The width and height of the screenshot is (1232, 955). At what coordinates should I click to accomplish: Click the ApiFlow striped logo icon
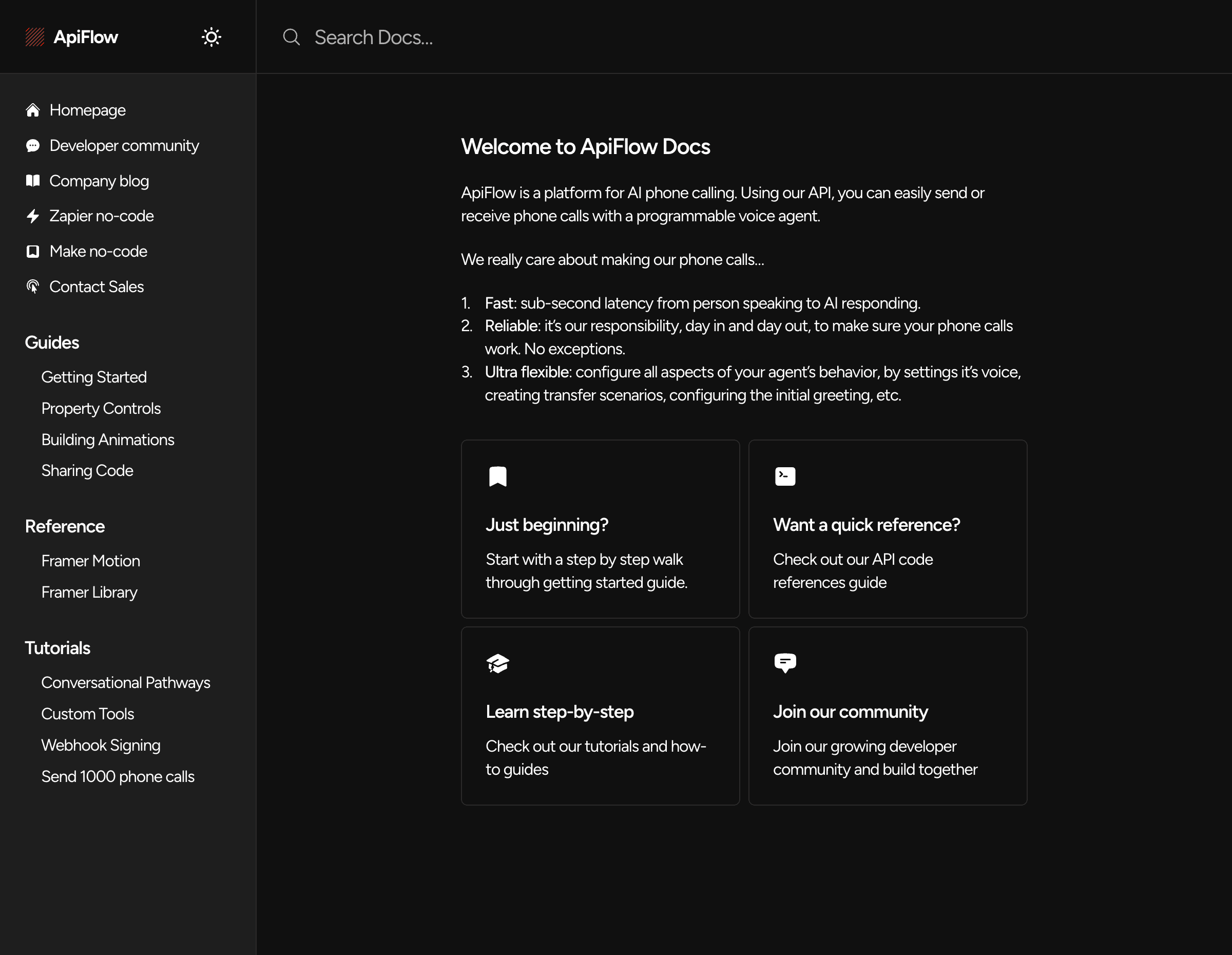pos(34,37)
